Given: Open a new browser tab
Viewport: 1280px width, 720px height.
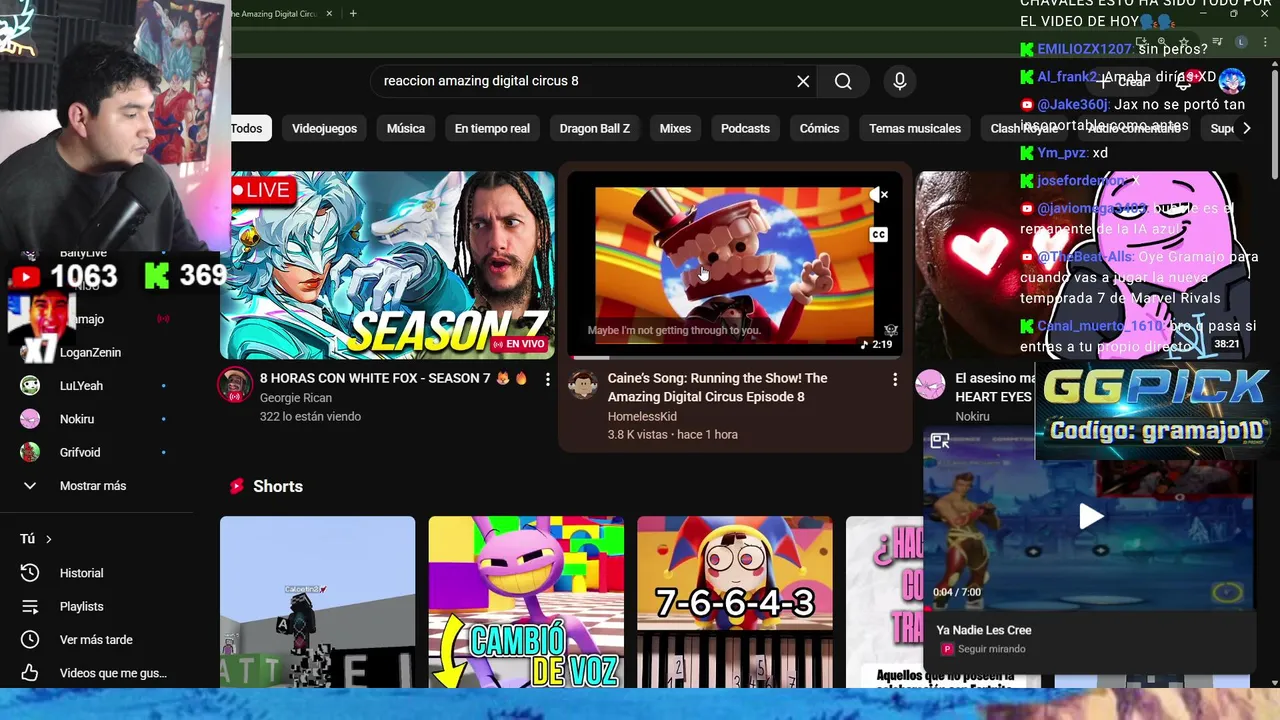Looking at the screenshot, I should (353, 14).
